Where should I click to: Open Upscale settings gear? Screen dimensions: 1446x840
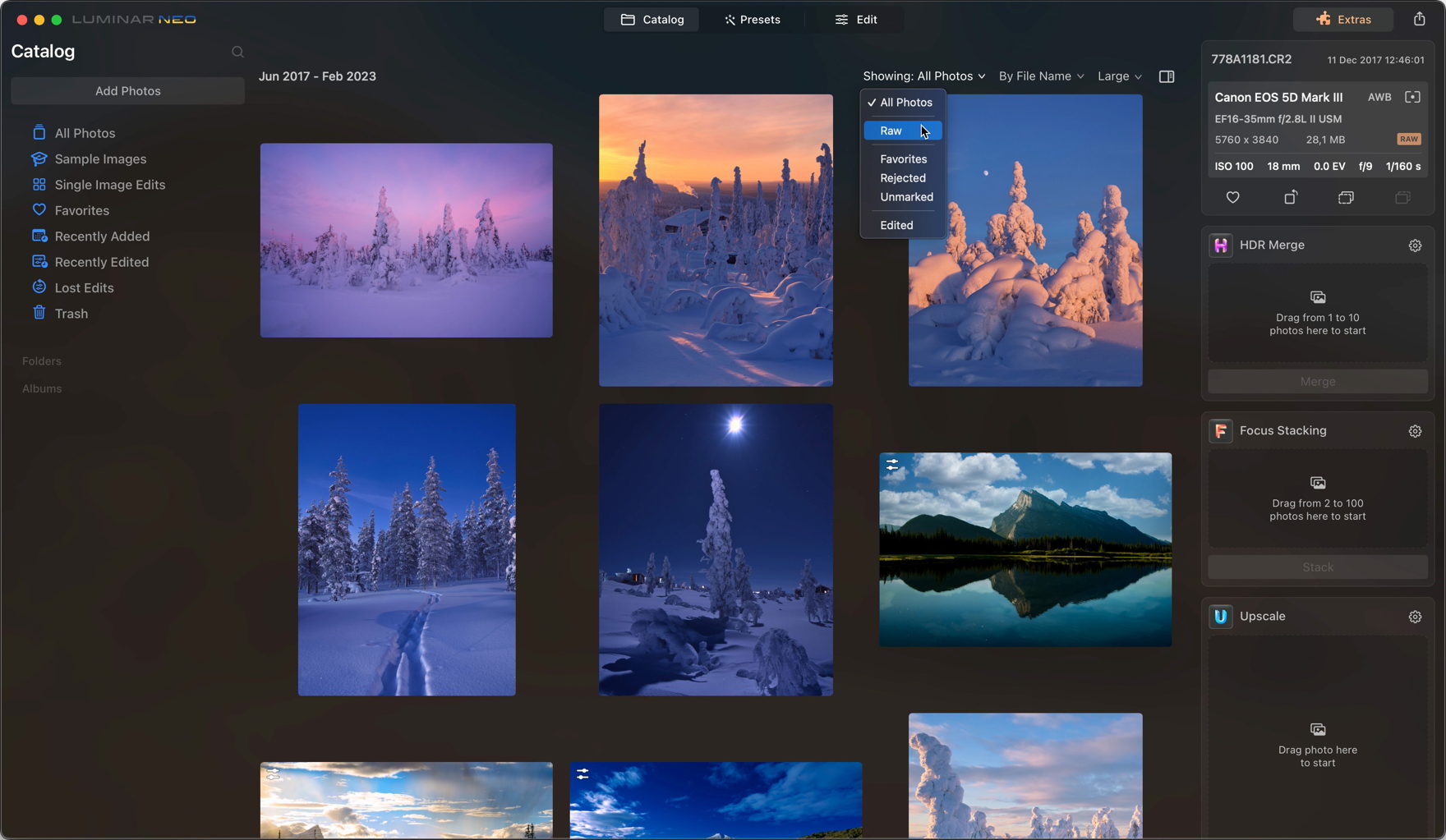tap(1415, 617)
